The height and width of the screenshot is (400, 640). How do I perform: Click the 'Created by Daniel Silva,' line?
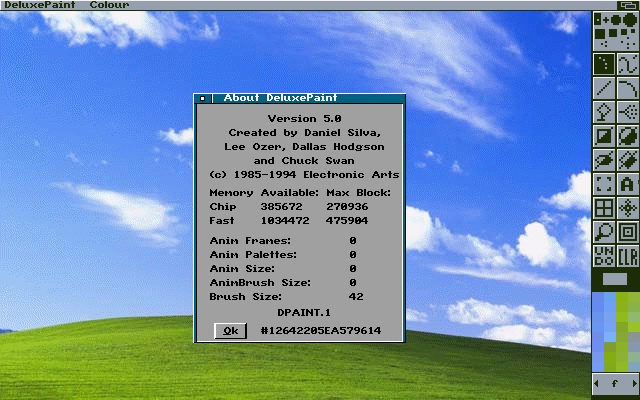click(x=304, y=133)
